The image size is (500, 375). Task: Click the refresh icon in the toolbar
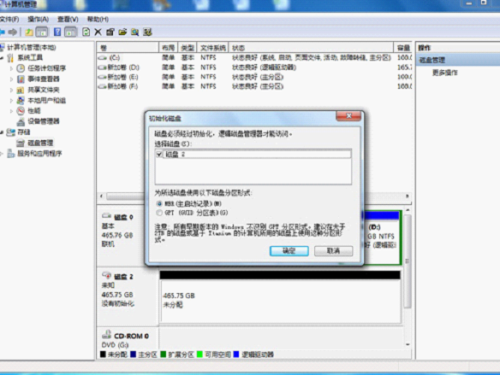(86, 32)
